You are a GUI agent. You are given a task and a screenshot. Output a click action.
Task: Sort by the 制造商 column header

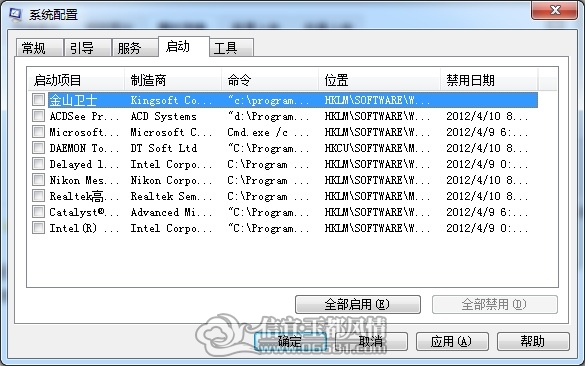173,79
